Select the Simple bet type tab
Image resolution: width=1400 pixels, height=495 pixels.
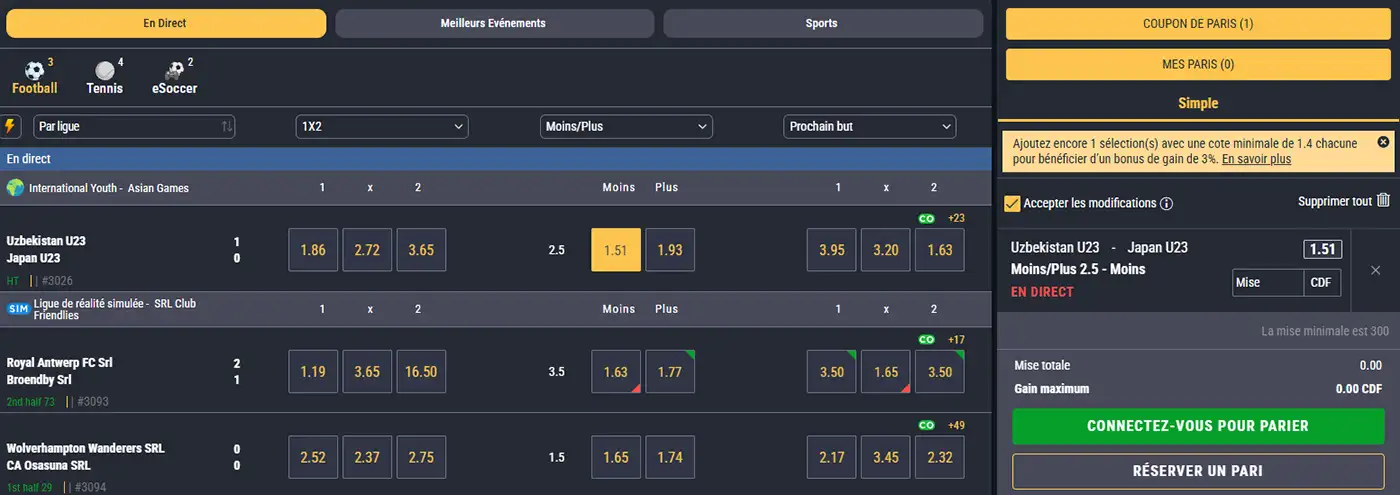tap(1198, 103)
